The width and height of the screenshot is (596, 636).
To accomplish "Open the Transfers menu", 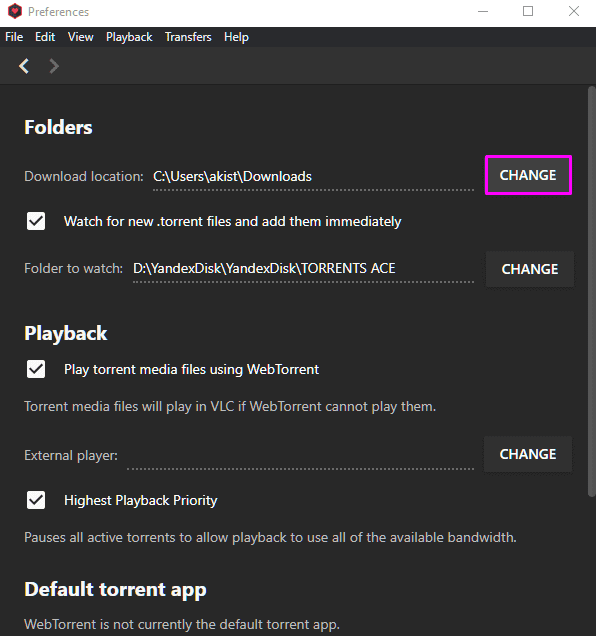I will tap(188, 37).
